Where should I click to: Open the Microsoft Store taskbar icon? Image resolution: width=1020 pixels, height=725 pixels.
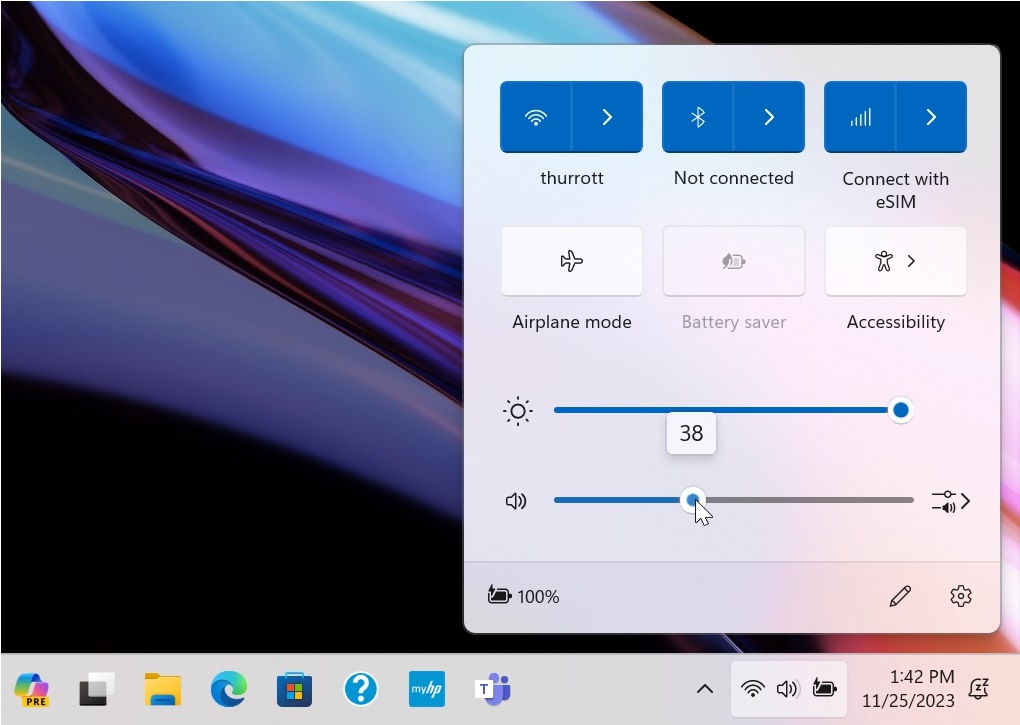point(294,689)
